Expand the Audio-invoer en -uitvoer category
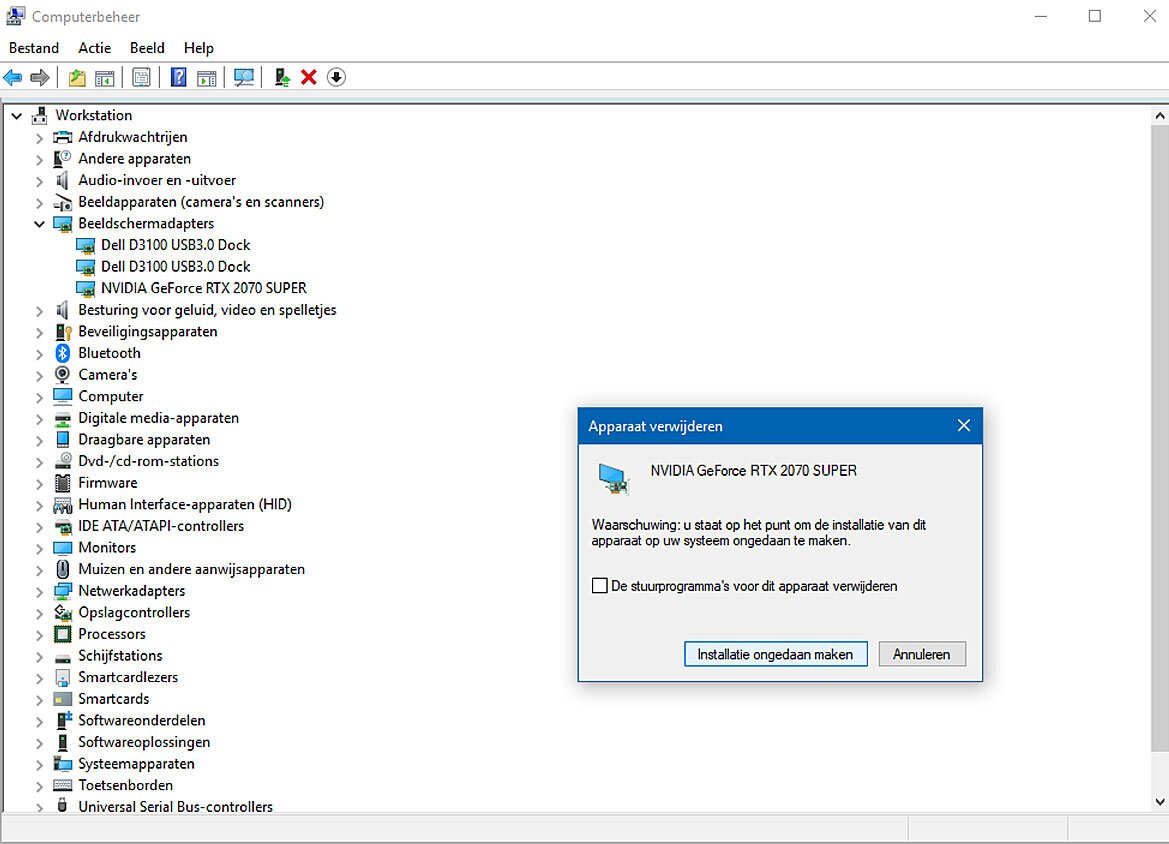 (x=40, y=180)
